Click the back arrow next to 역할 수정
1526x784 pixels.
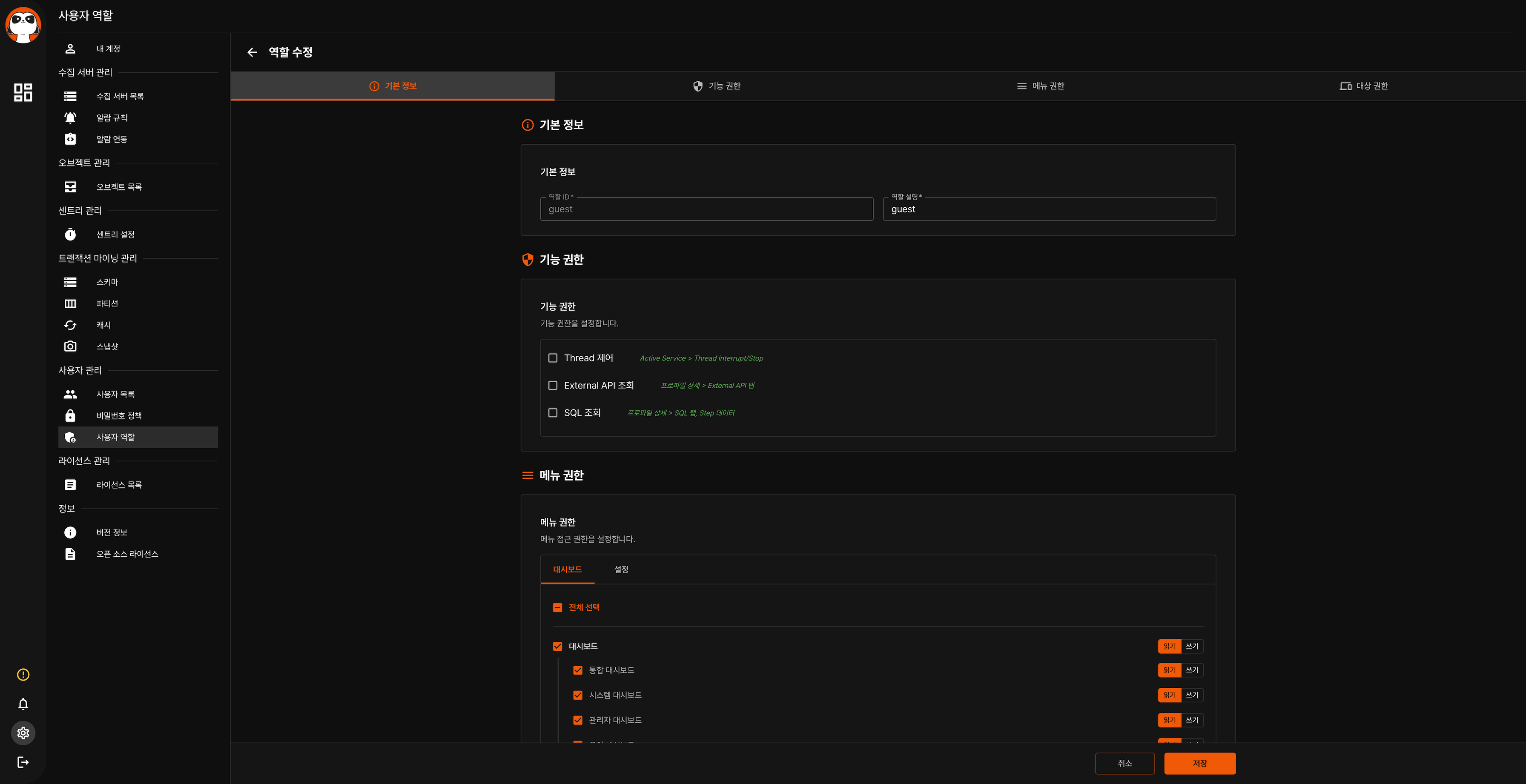(252, 52)
